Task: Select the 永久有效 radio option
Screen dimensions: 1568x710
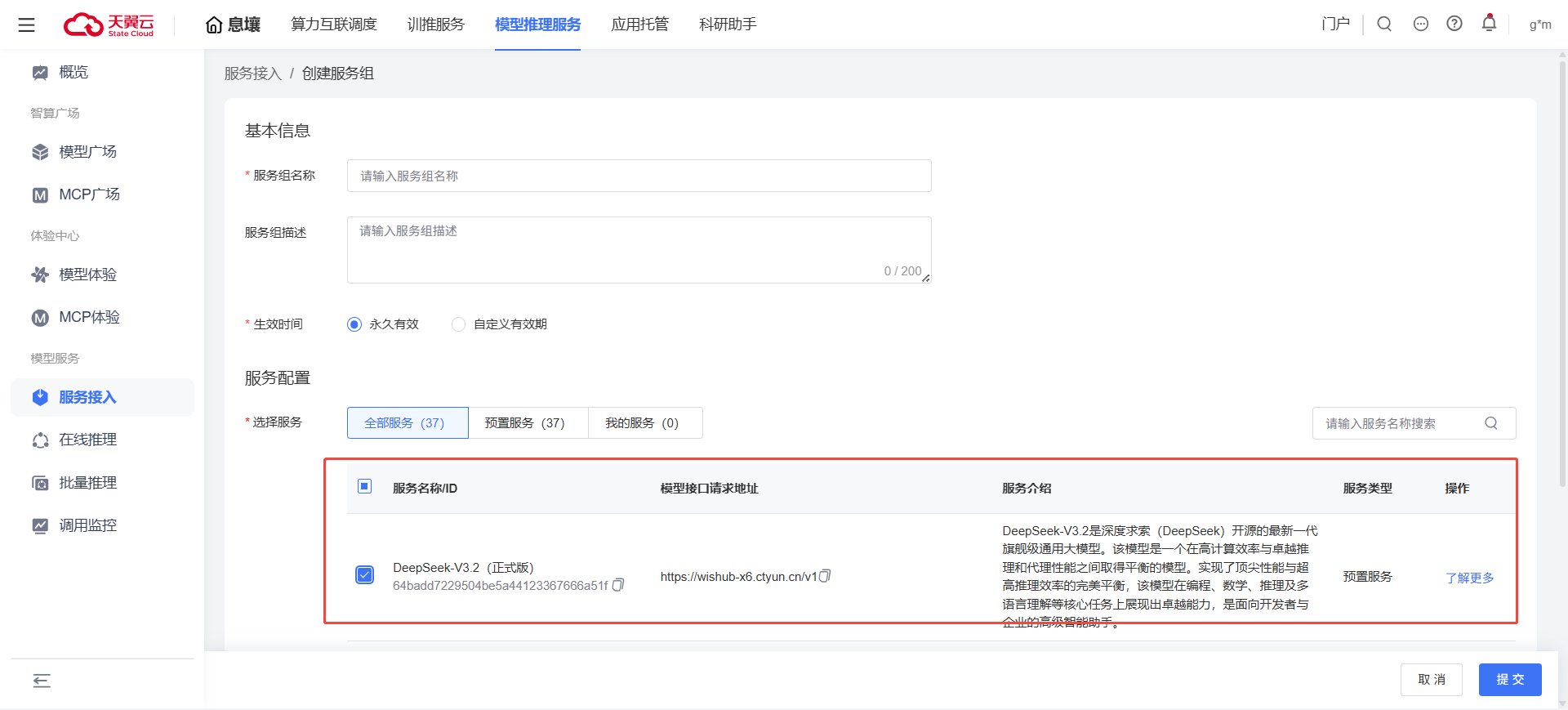Action: click(x=354, y=324)
